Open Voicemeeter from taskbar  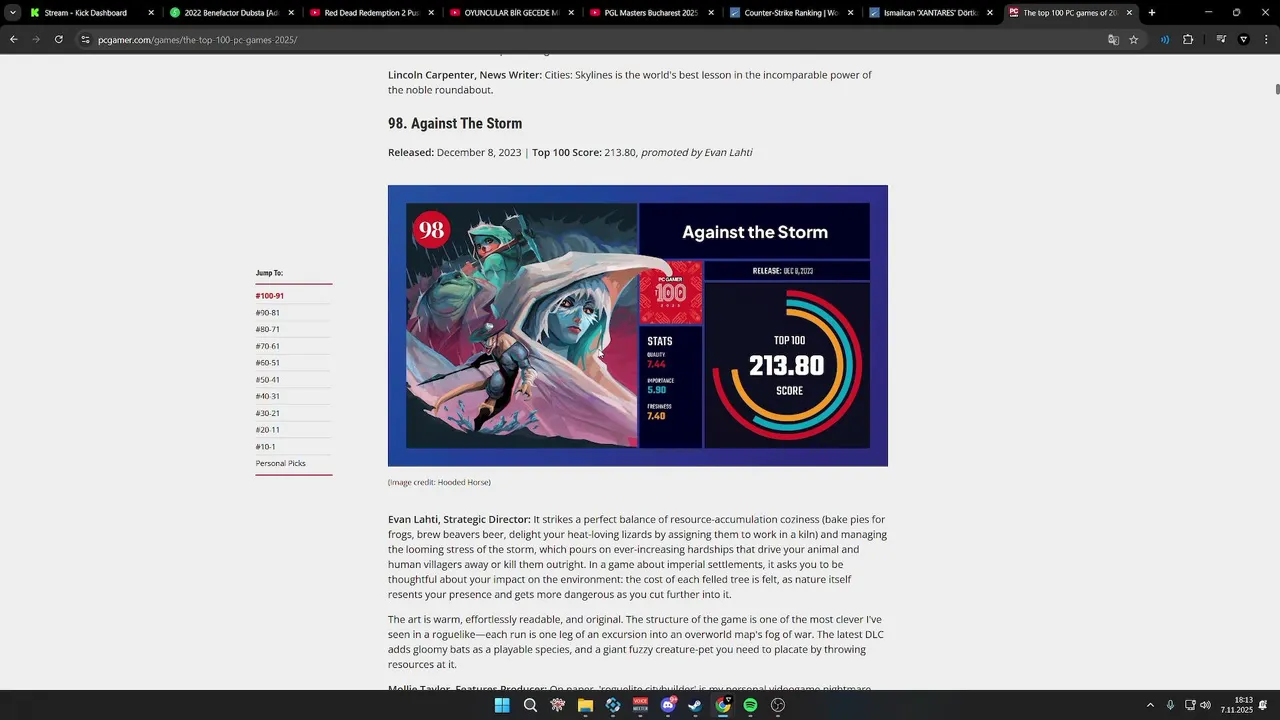click(640, 705)
